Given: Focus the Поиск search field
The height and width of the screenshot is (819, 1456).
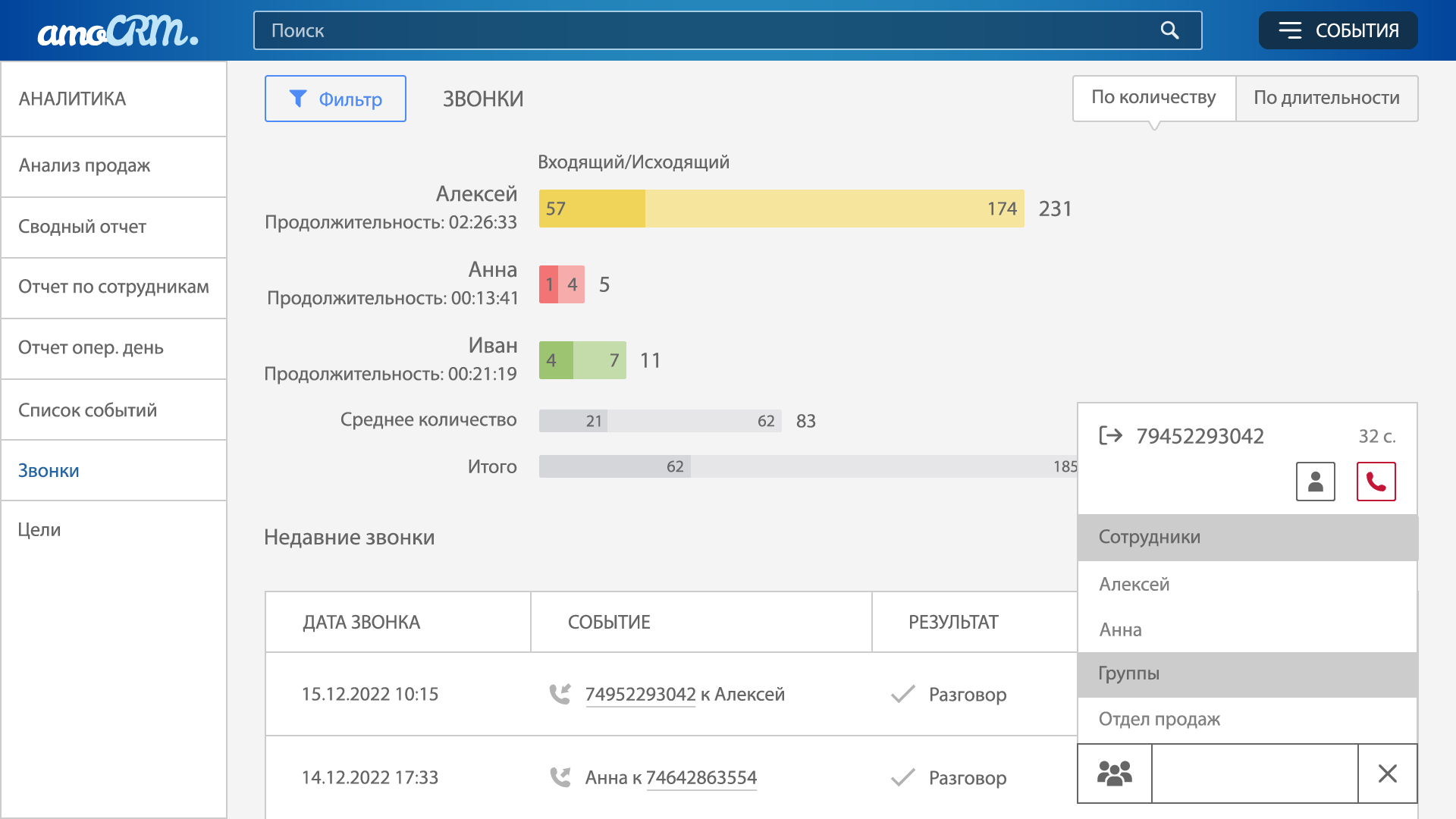Looking at the screenshot, I should (727, 30).
